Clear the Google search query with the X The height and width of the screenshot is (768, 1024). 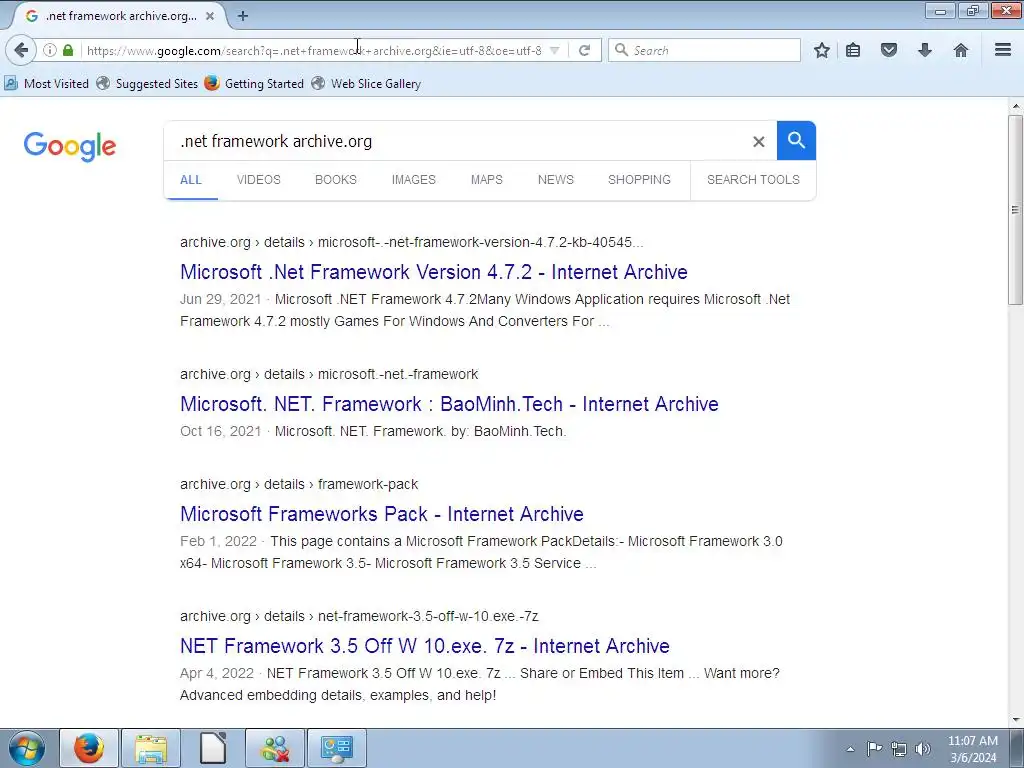[758, 141]
